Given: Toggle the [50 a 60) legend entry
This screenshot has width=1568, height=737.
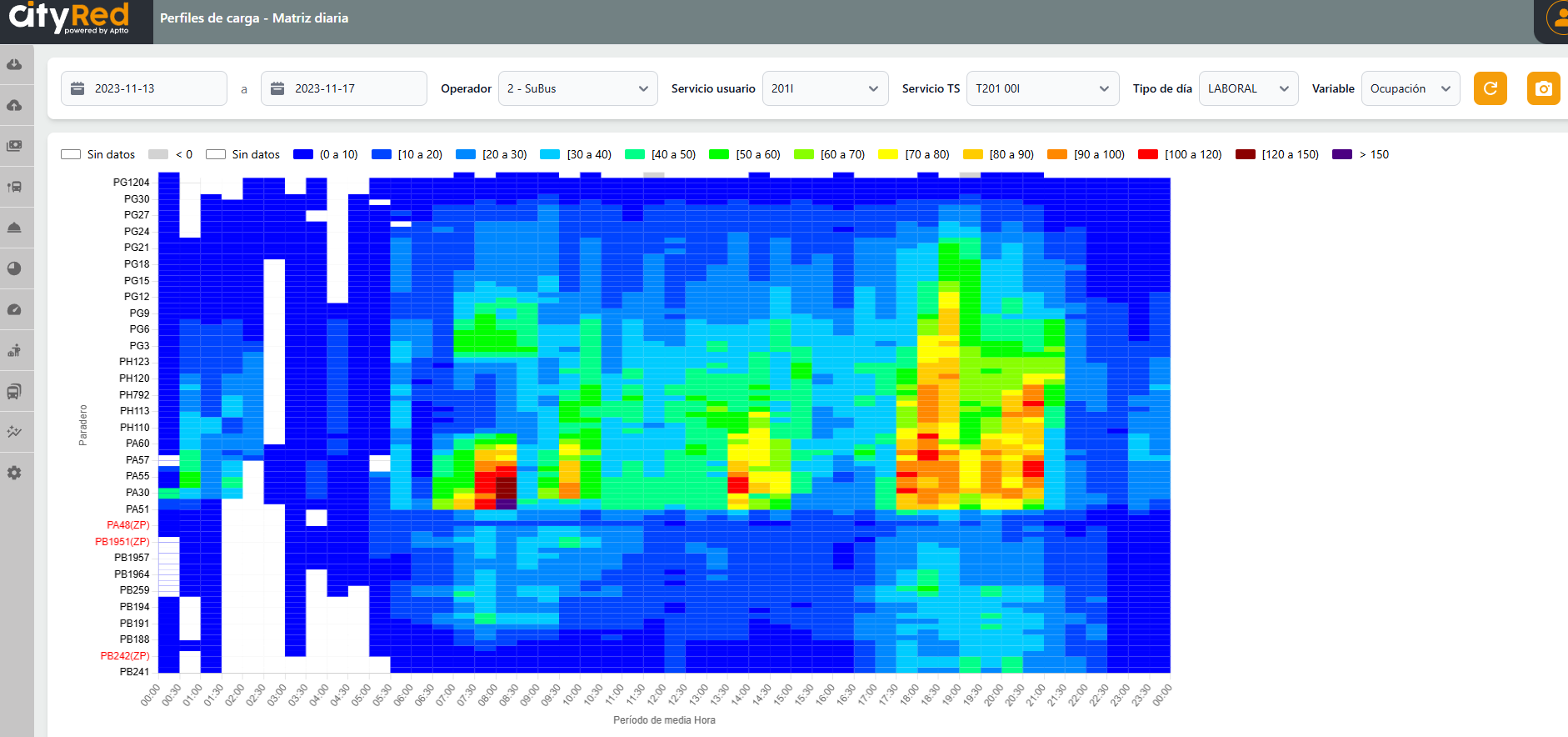Looking at the screenshot, I should 745,154.
